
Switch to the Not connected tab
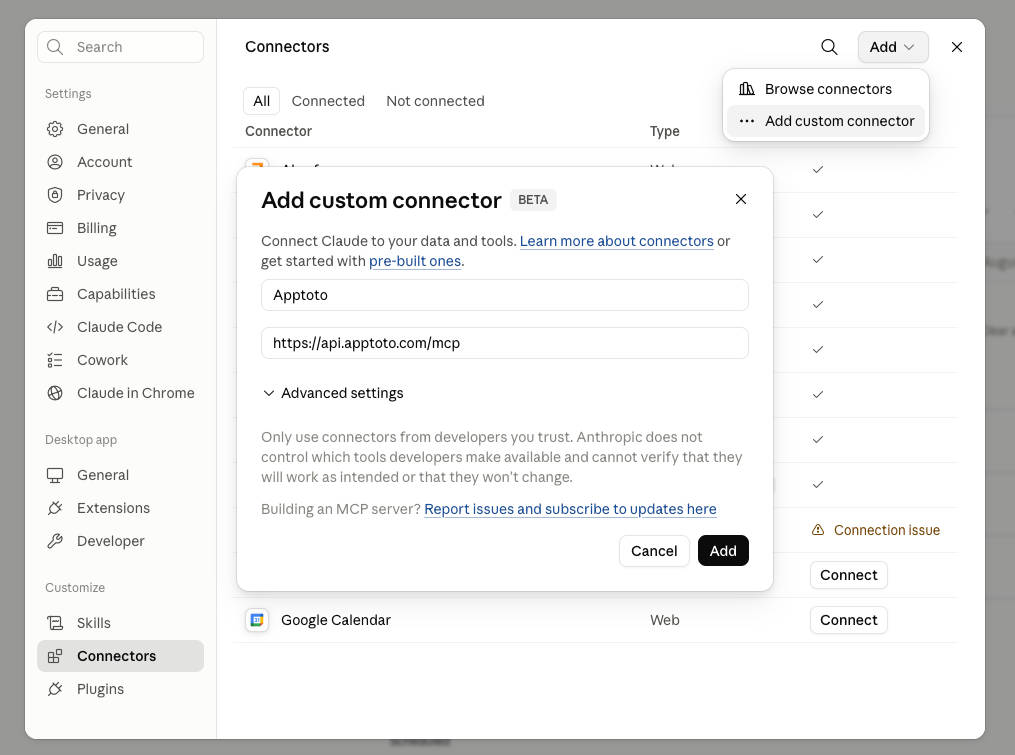coord(435,101)
